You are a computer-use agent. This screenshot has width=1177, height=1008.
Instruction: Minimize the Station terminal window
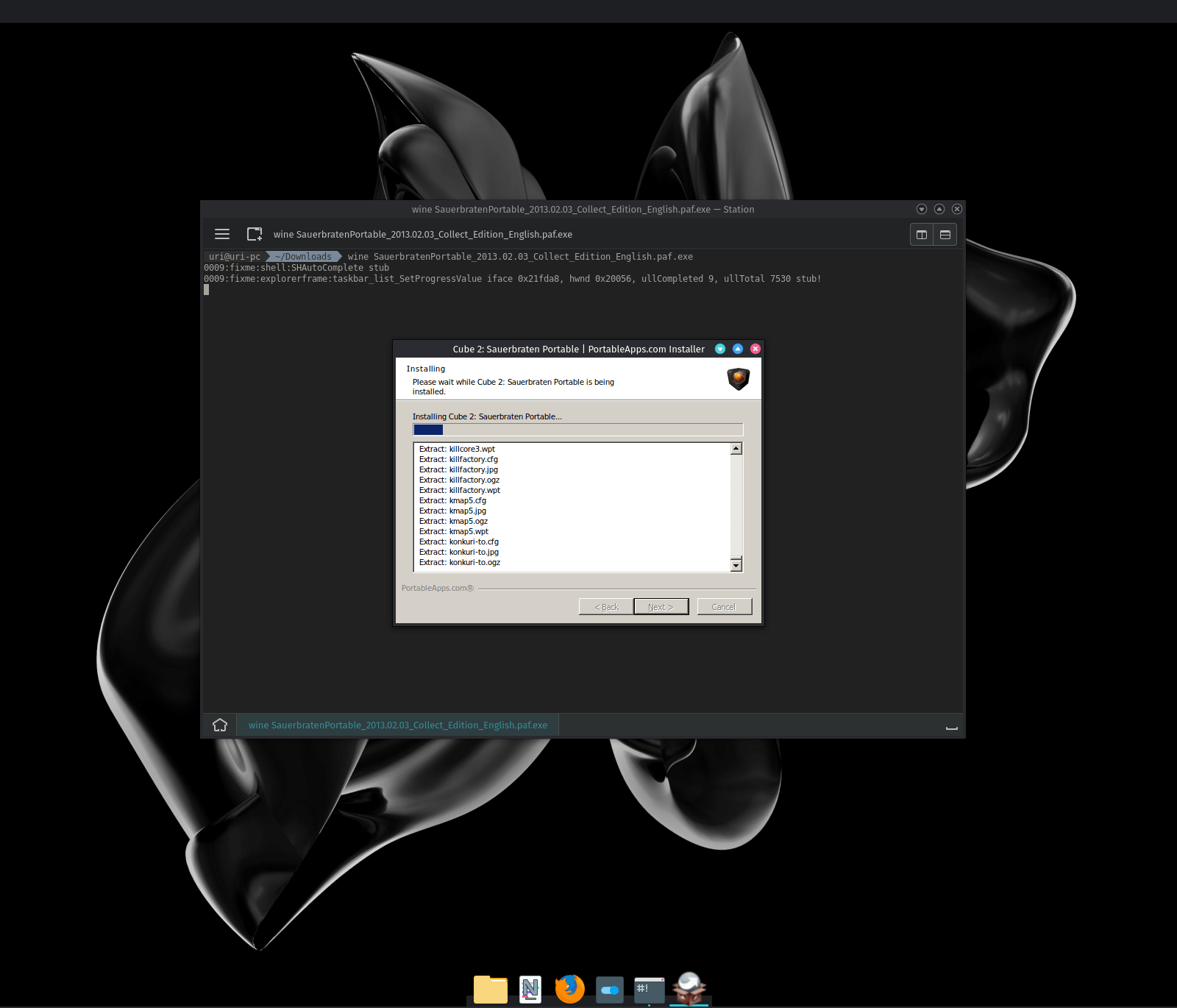tap(922, 209)
